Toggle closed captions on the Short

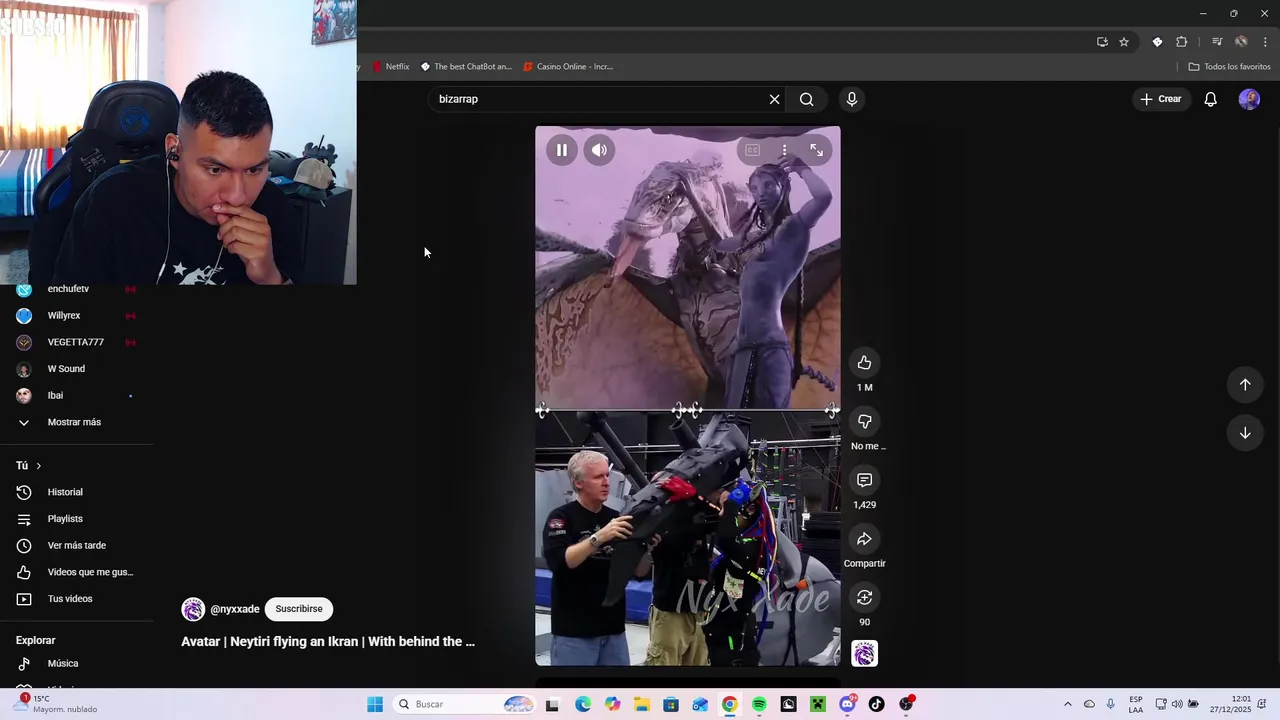pyautogui.click(x=752, y=150)
